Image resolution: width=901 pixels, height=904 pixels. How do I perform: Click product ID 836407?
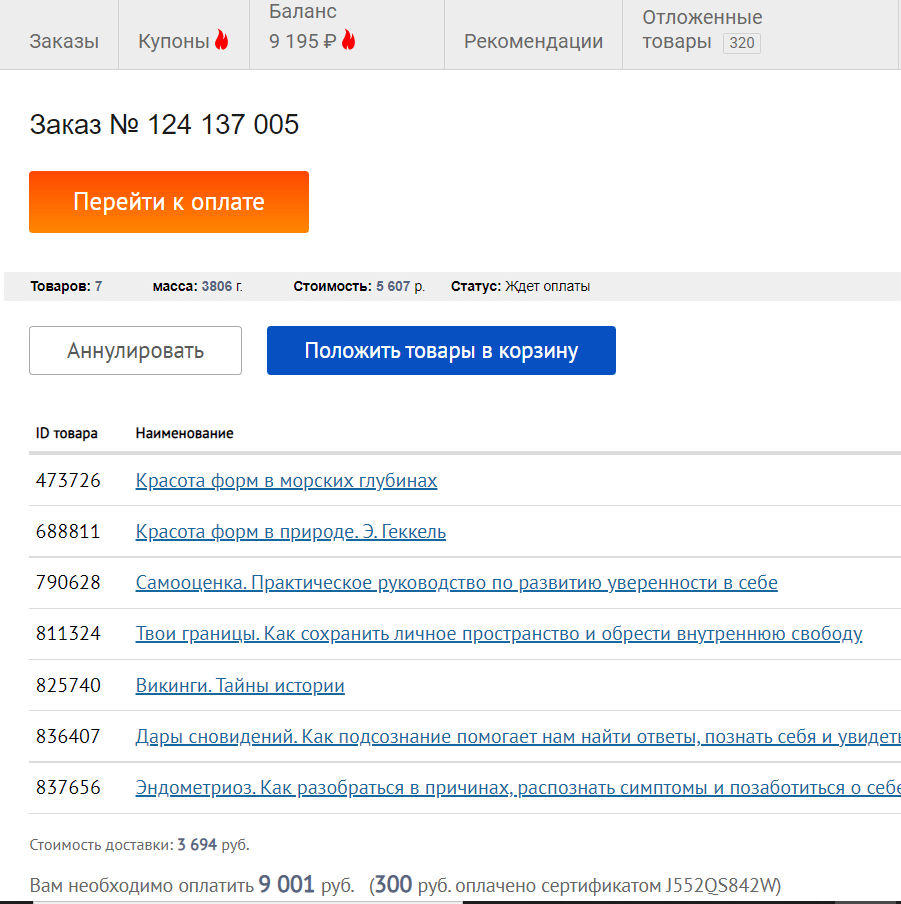pos(68,736)
